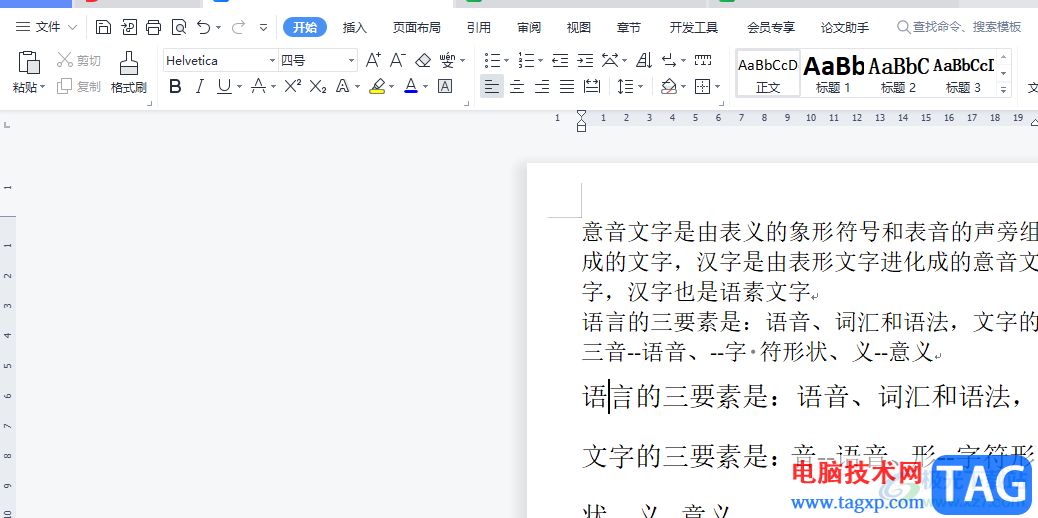Justify the paragraph text
Image resolution: width=1038 pixels, height=518 pixels.
tap(567, 86)
